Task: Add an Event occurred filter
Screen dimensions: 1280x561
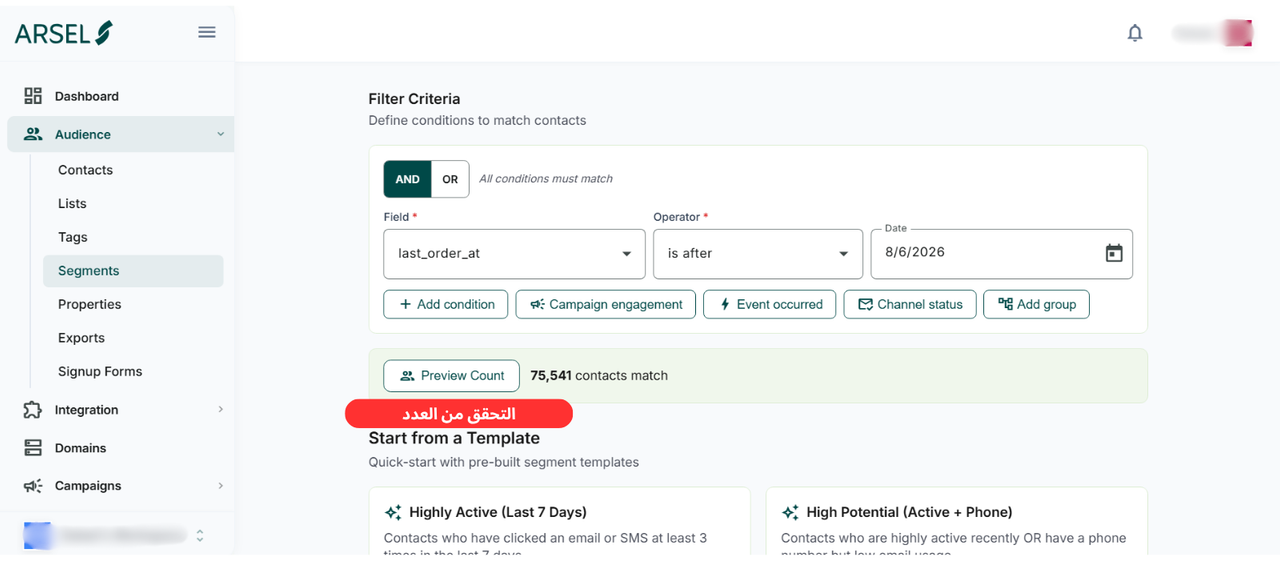Action: pyautogui.click(x=769, y=304)
